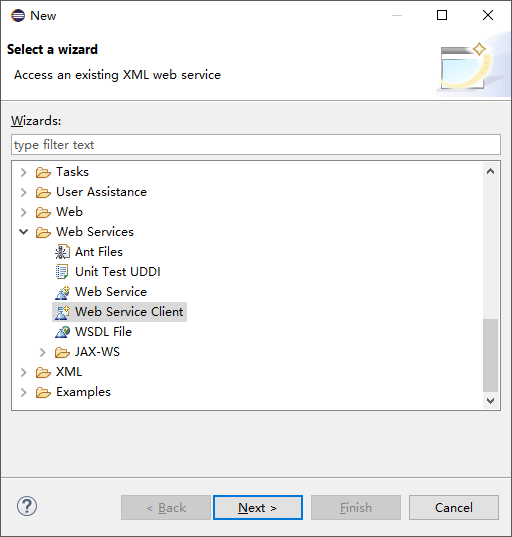Image resolution: width=512 pixels, height=537 pixels.
Task: Expand the User Assistance category
Action: pos(24,192)
